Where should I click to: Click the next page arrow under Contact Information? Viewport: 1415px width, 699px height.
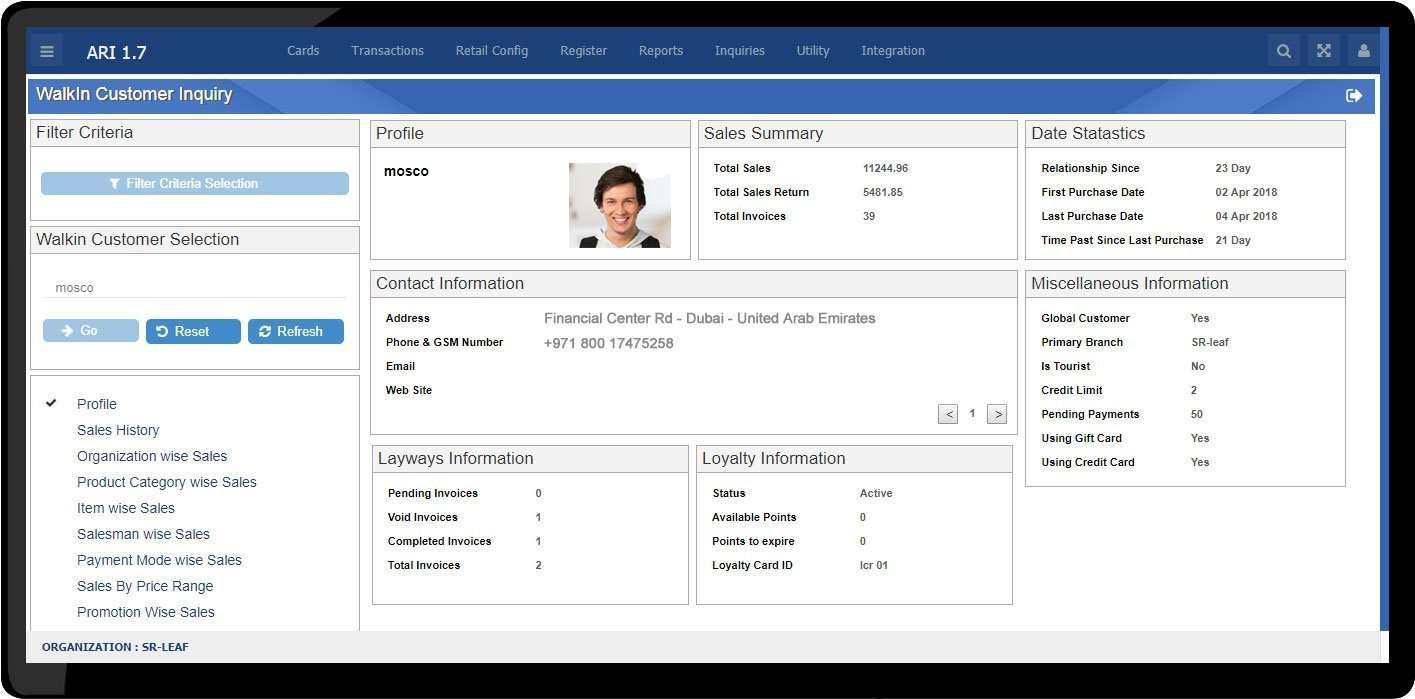tap(996, 413)
